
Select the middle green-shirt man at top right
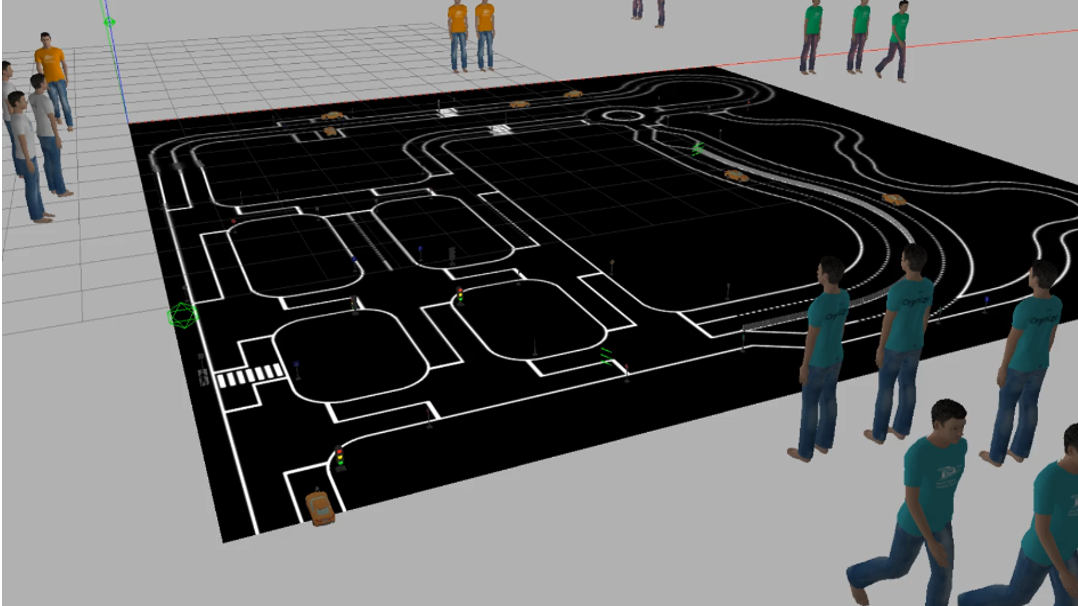point(858,36)
